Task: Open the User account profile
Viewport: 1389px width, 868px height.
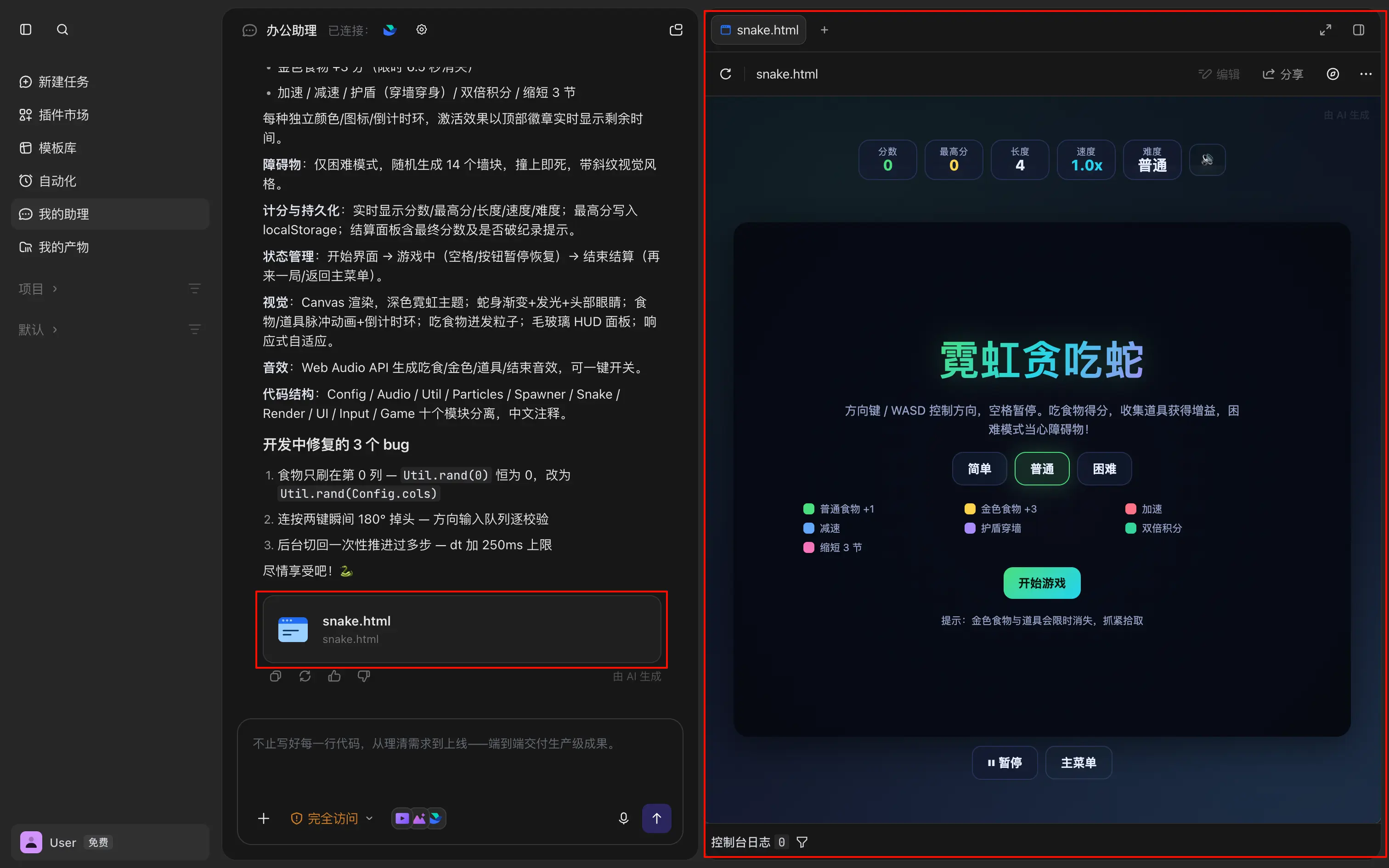Action: 110,842
